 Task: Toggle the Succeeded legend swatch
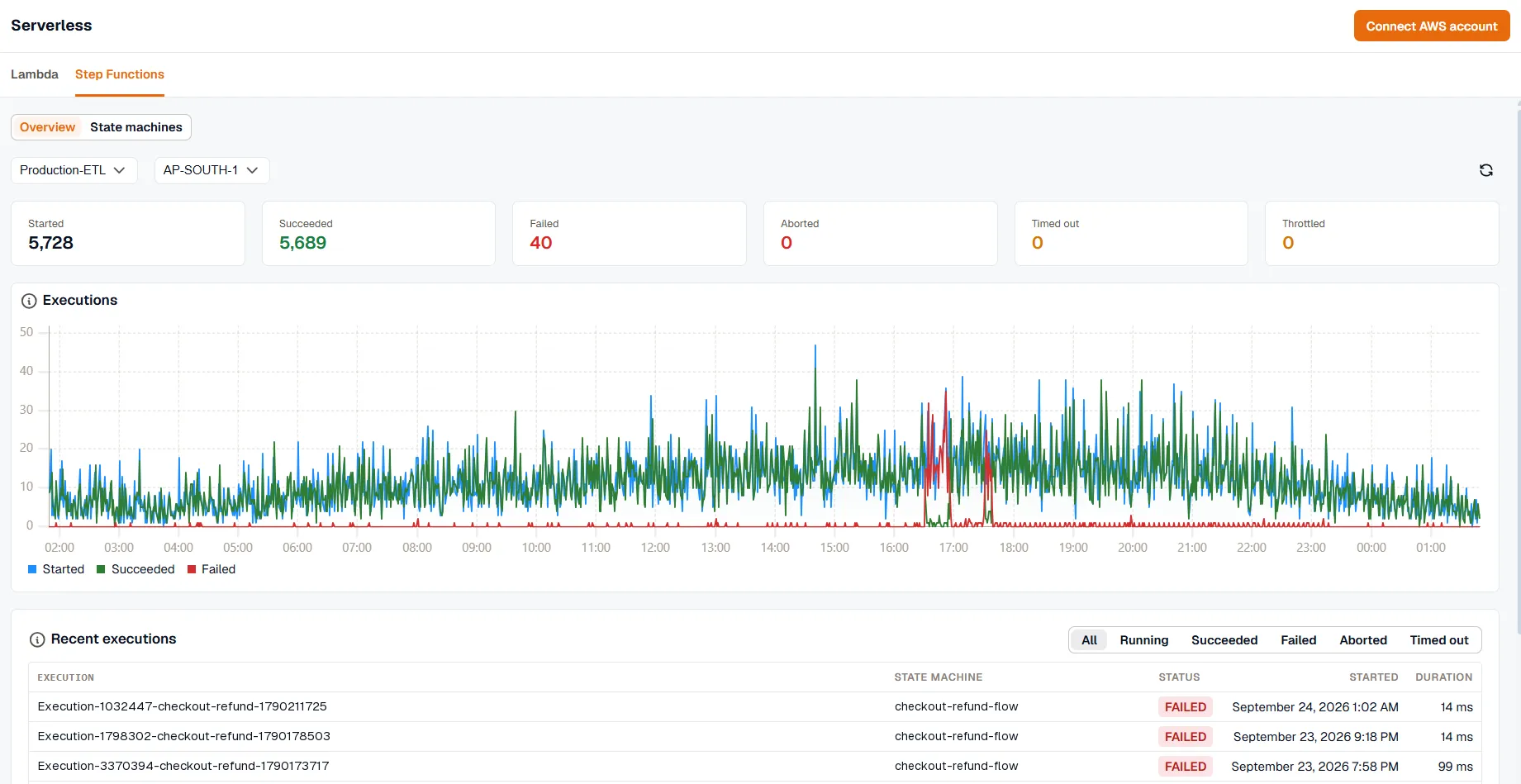101,569
